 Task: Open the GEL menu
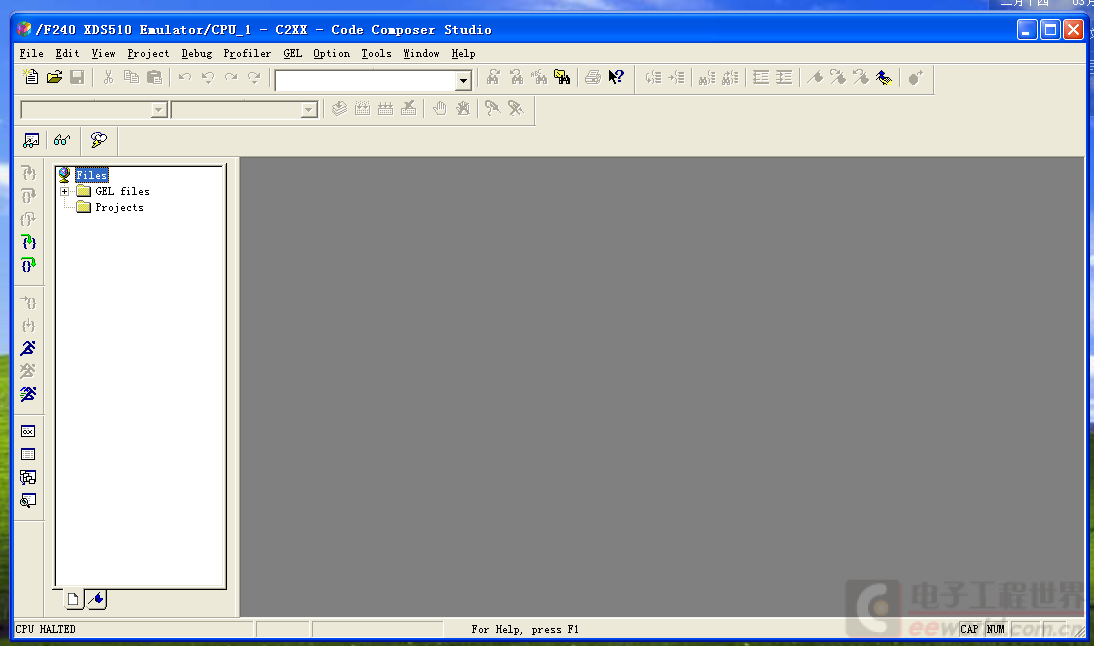(292, 54)
